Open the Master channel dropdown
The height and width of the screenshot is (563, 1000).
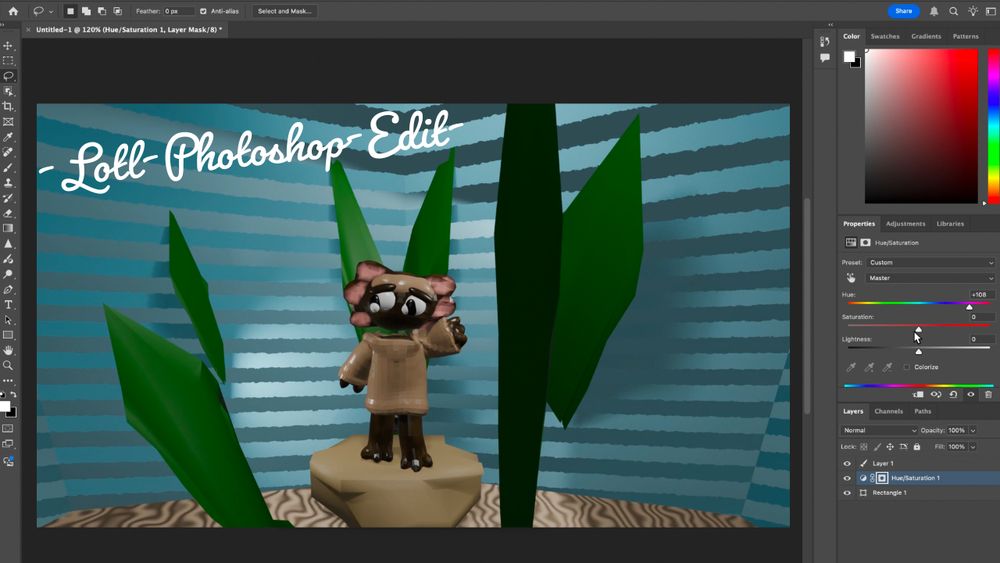930,278
